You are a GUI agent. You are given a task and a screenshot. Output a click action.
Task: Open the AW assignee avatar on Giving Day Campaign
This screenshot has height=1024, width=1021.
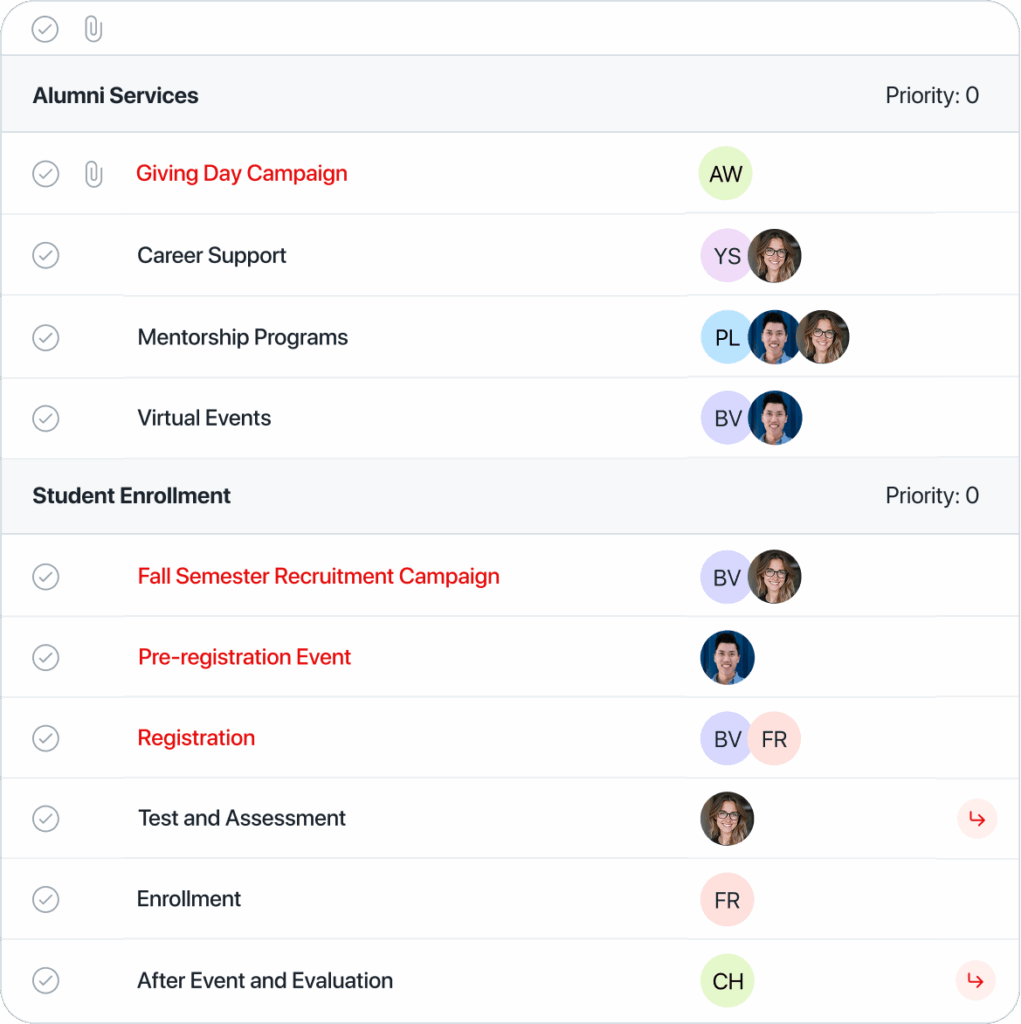[x=725, y=173]
